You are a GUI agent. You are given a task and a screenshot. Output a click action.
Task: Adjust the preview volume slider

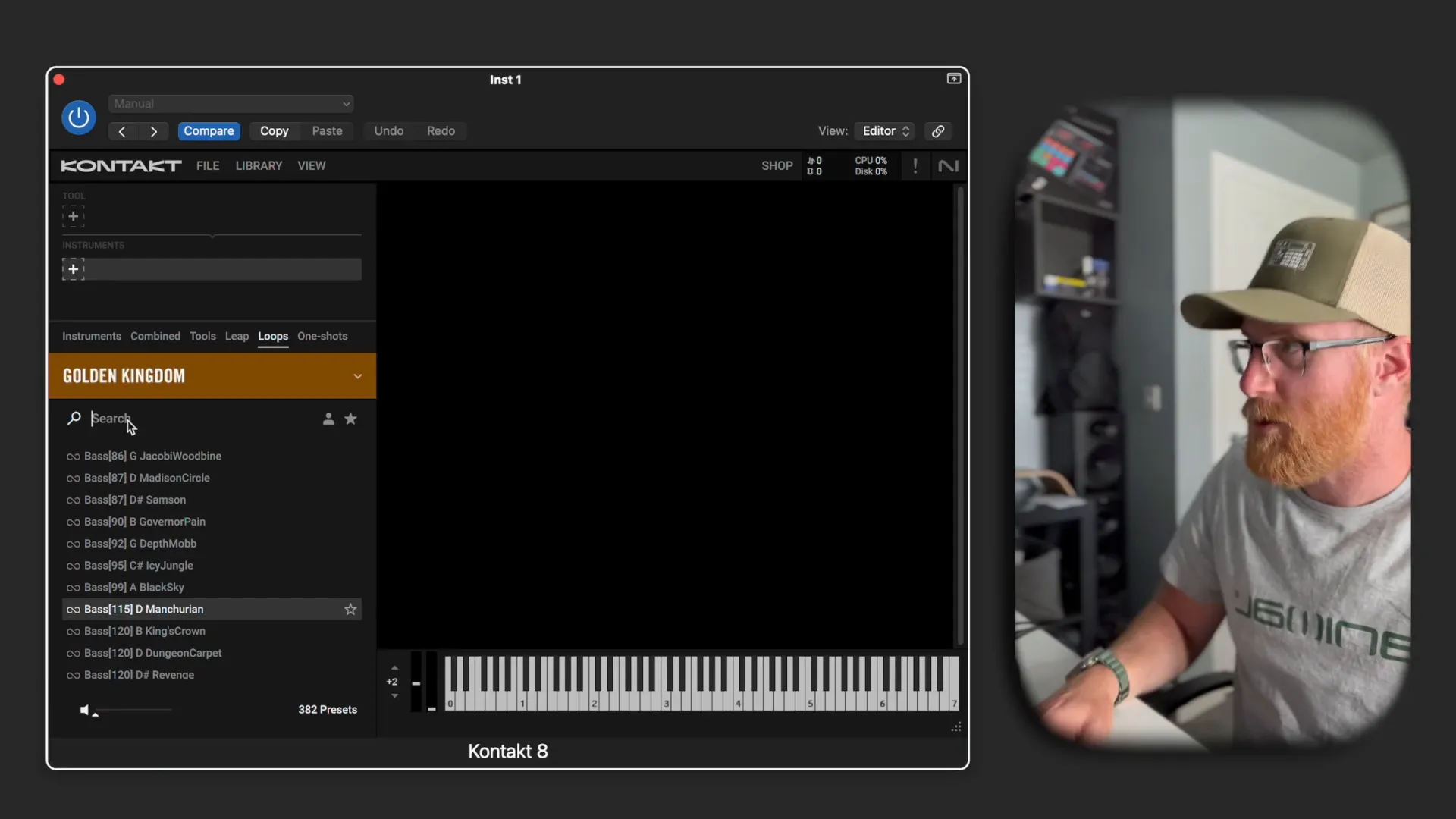point(133,711)
